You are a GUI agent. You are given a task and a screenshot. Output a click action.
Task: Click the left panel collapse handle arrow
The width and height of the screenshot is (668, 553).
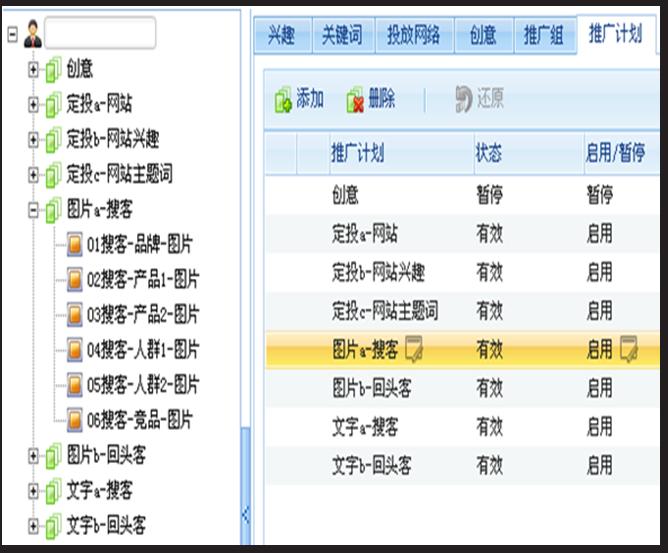pyautogui.click(x=245, y=515)
